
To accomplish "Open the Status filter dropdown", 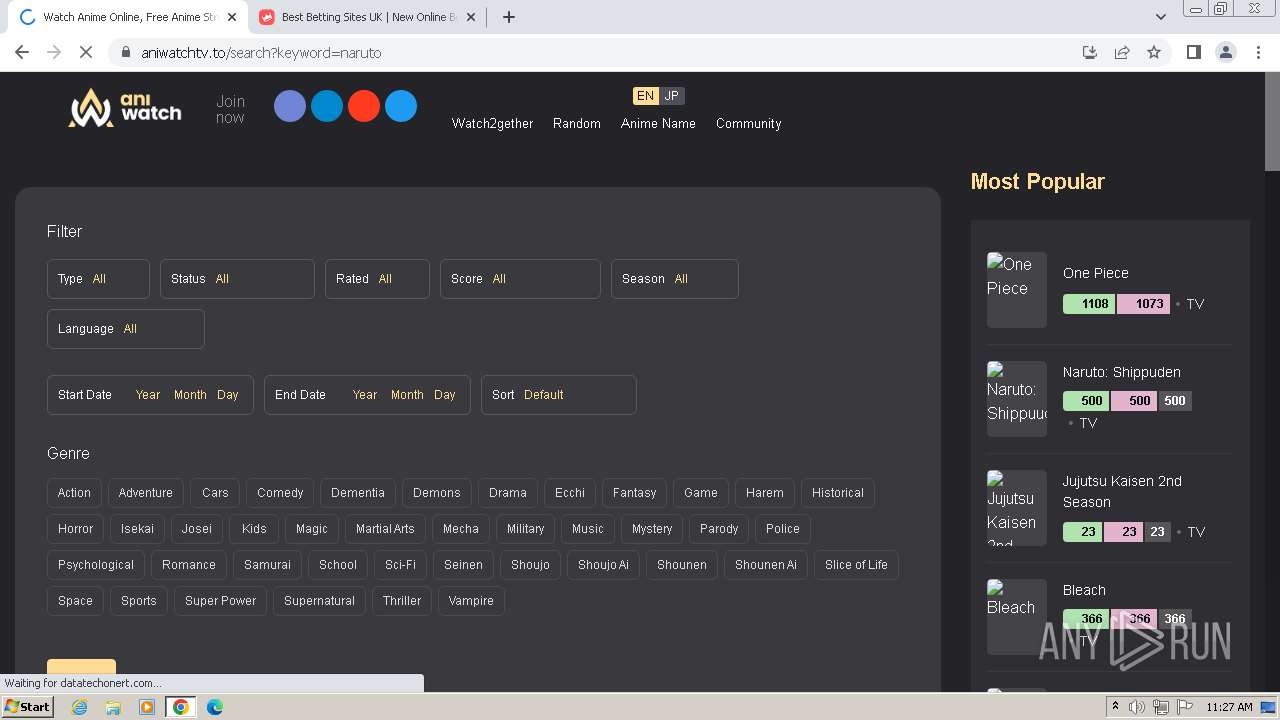I will pyautogui.click(x=237, y=279).
